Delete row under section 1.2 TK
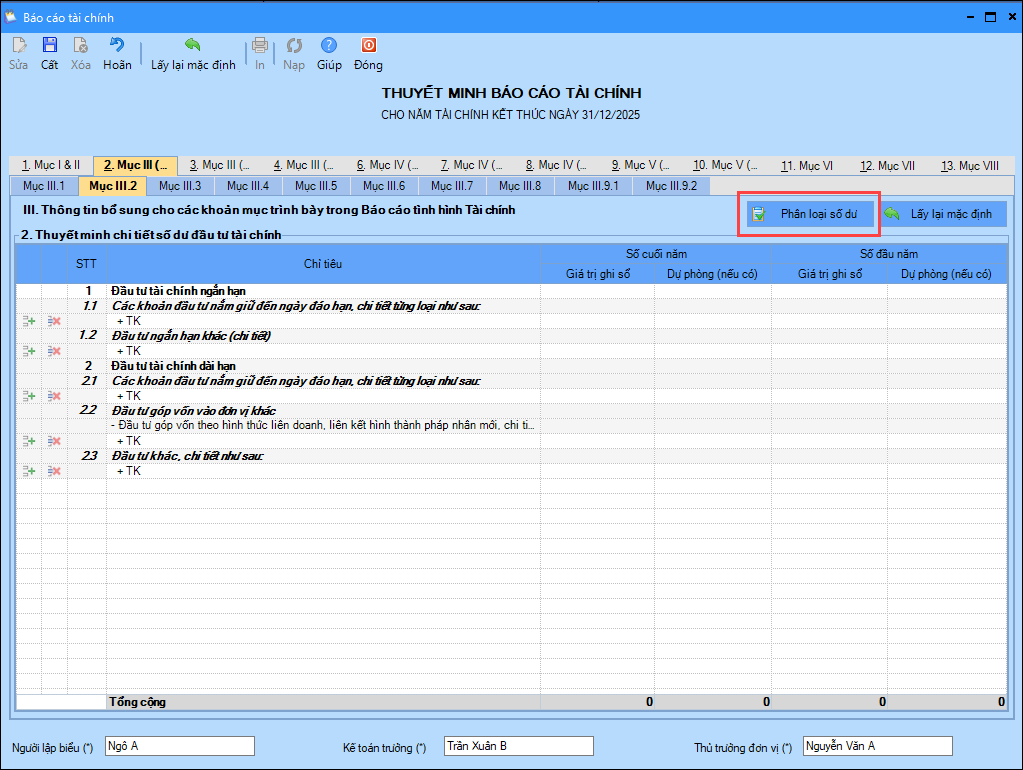1023x770 pixels. (55, 351)
